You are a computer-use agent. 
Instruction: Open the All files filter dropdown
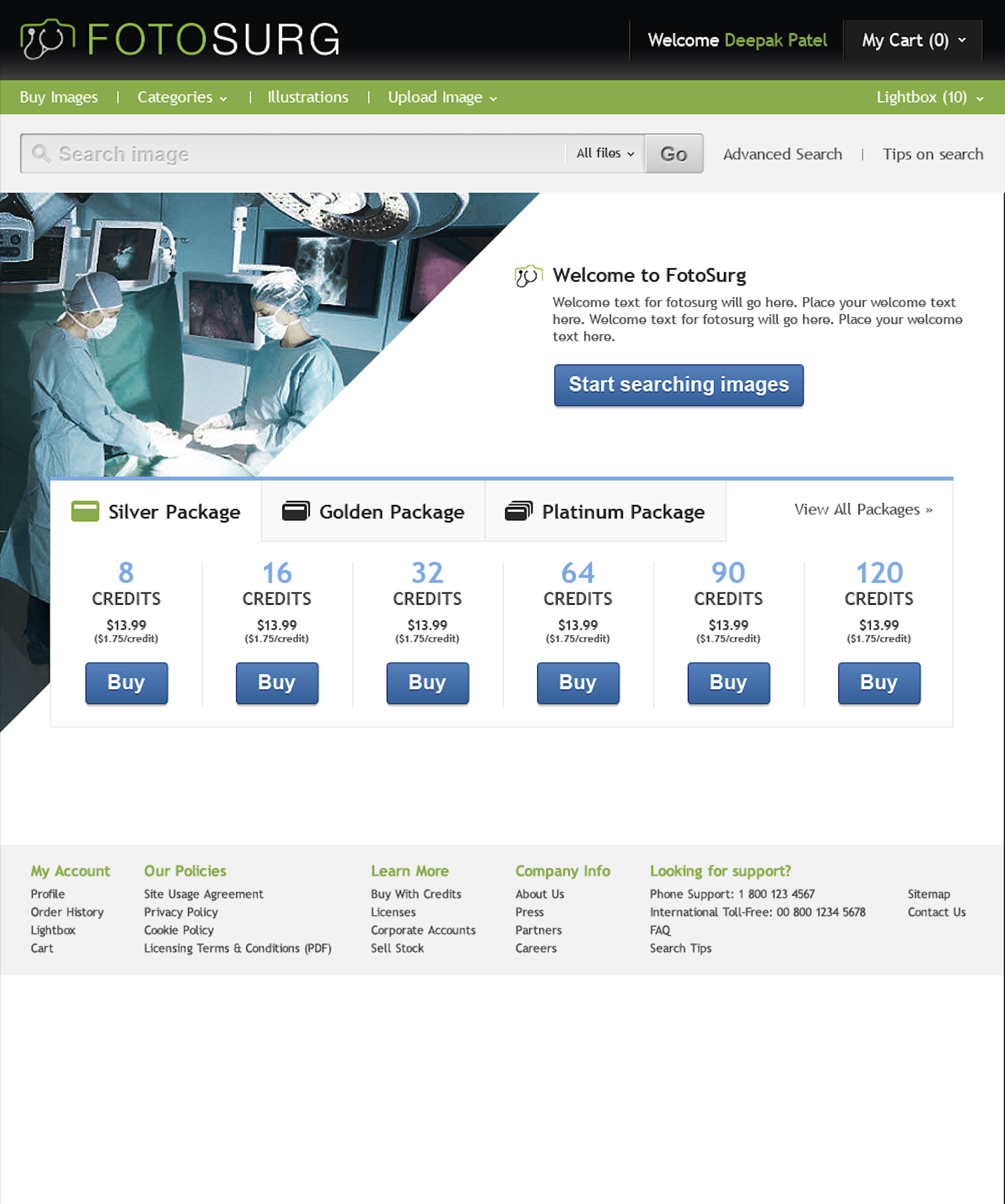(x=605, y=153)
